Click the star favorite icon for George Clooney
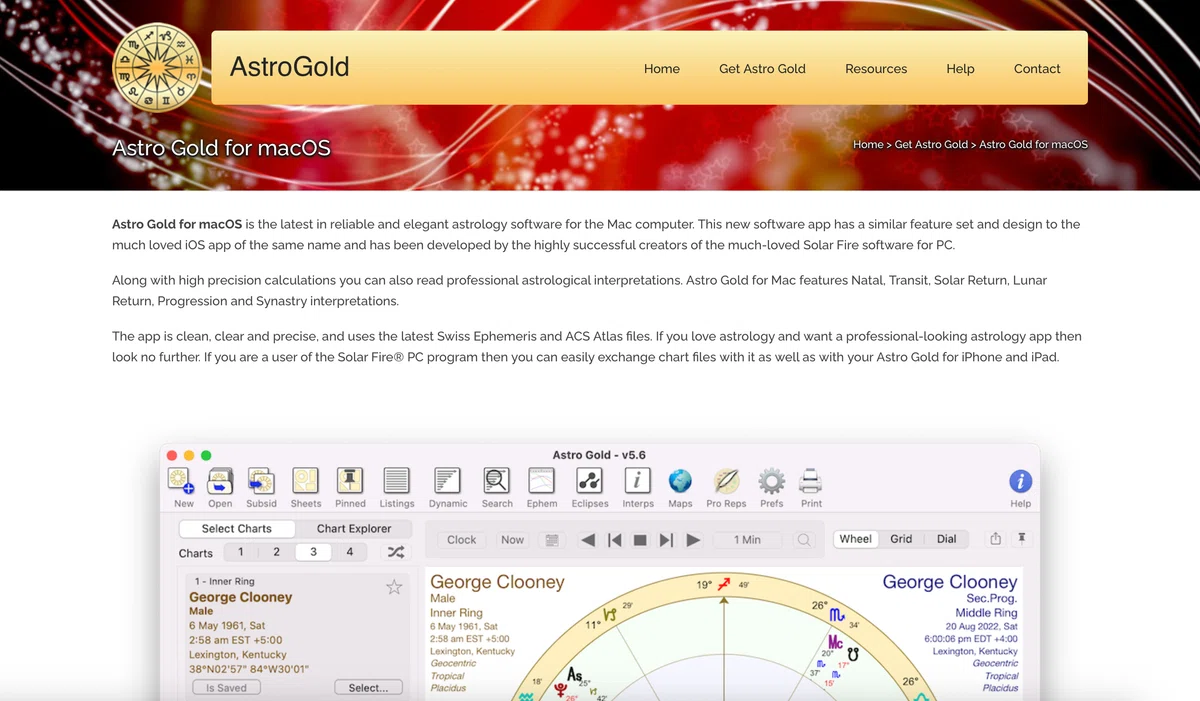This screenshot has width=1200, height=701. 394,587
